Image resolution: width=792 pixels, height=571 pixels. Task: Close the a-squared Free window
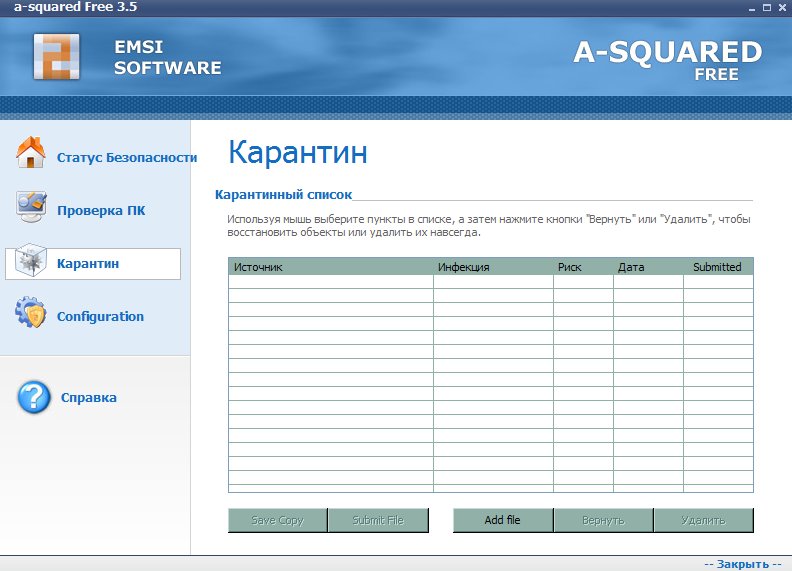coord(782,8)
